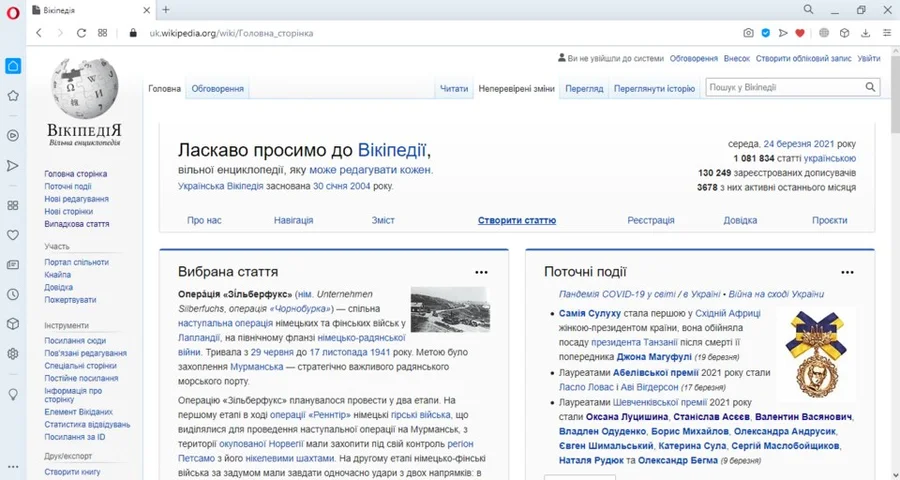Image resolution: width=900 pixels, height=480 pixels.
Task: Open extensions cube icon in sidebar
Action: point(13,324)
